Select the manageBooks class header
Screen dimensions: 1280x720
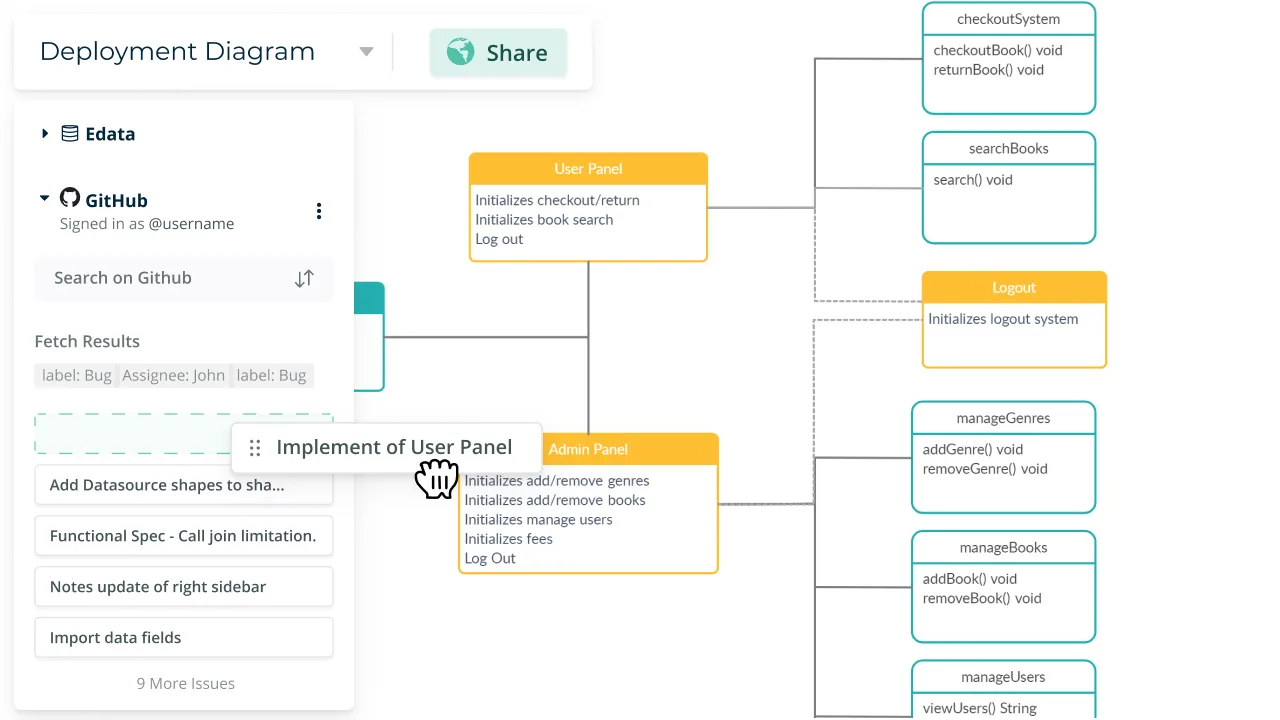tap(1004, 547)
